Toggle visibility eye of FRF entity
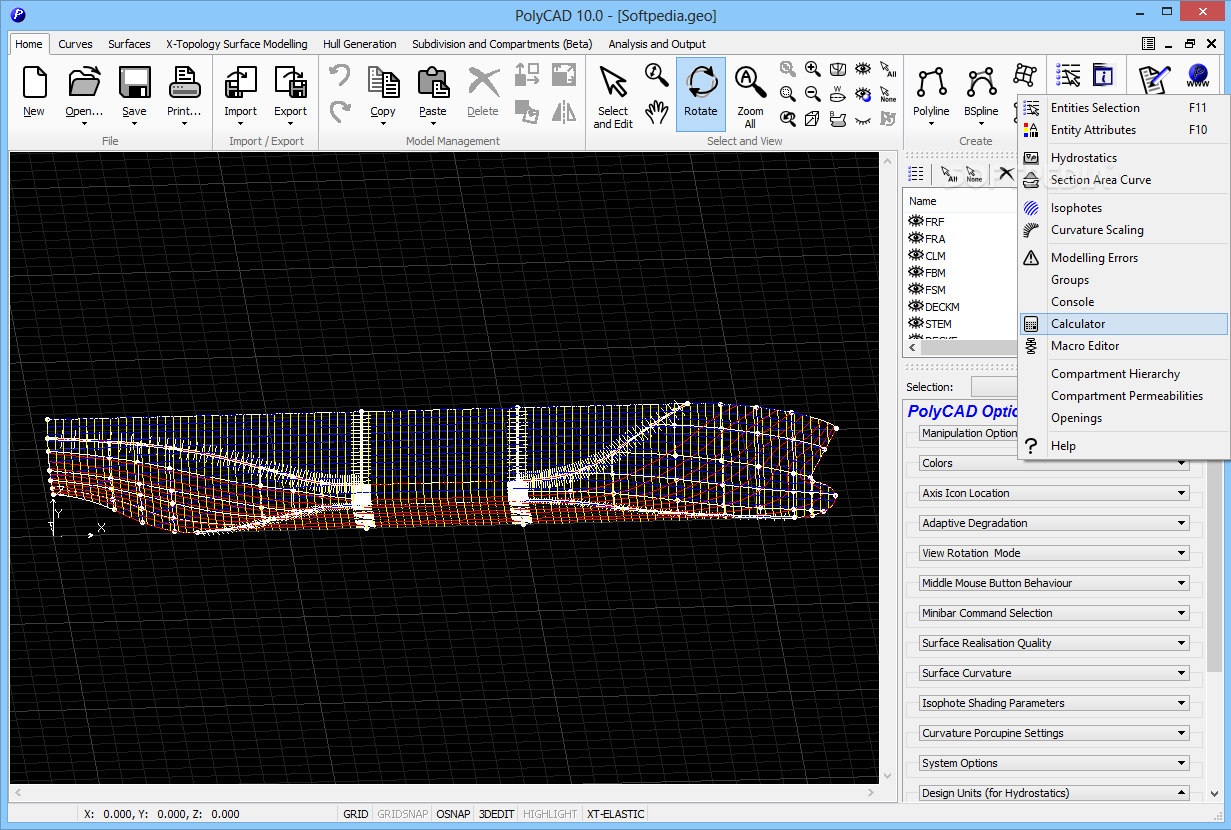 [x=915, y=221]
